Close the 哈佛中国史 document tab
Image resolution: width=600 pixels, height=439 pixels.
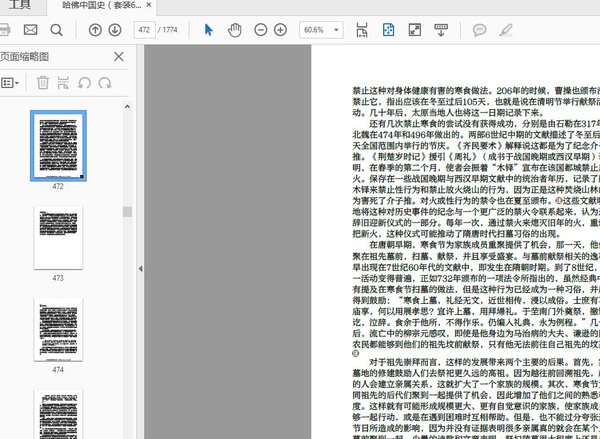(149, 5)
